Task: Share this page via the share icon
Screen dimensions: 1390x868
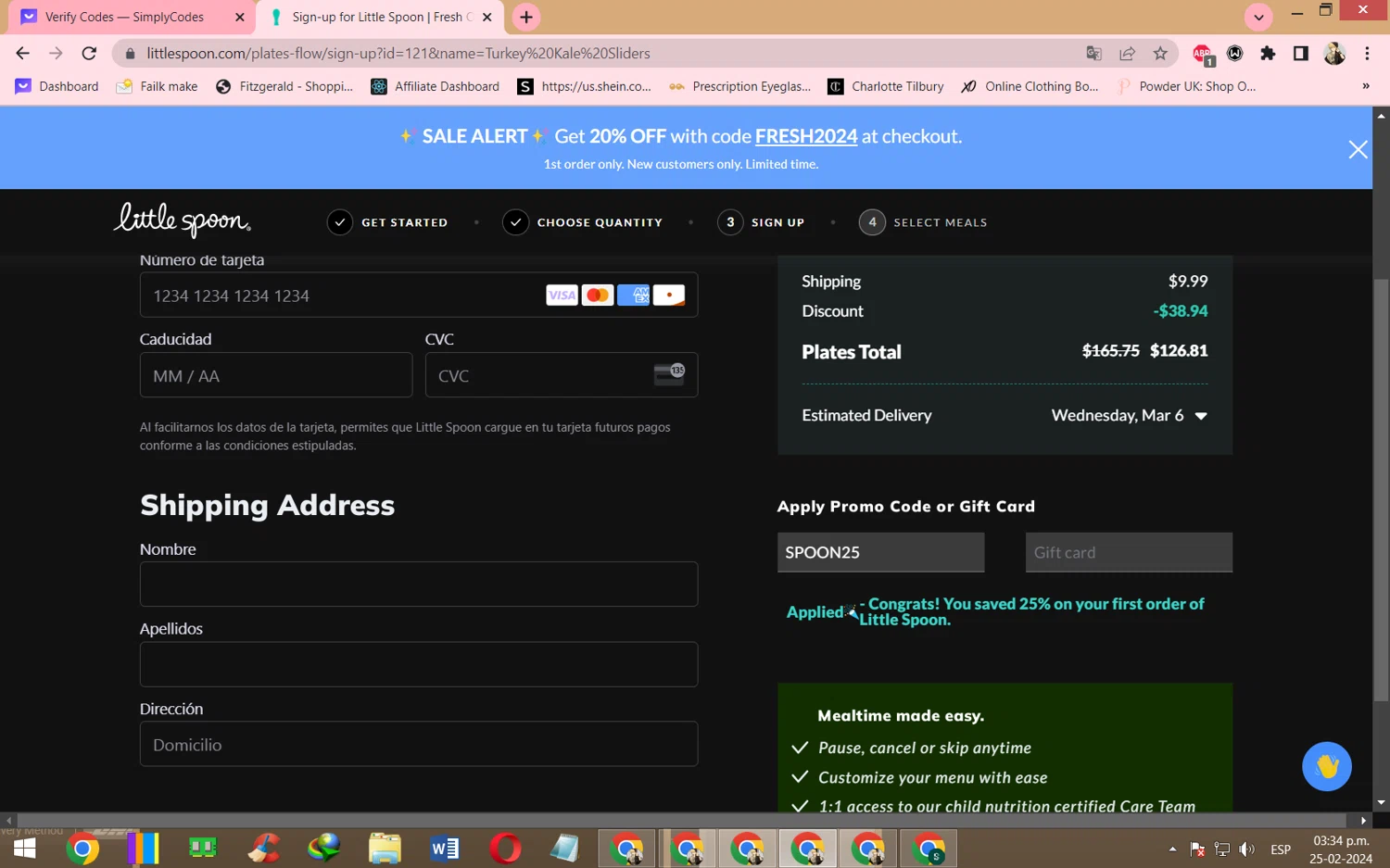Action: tap(1127, 54)
